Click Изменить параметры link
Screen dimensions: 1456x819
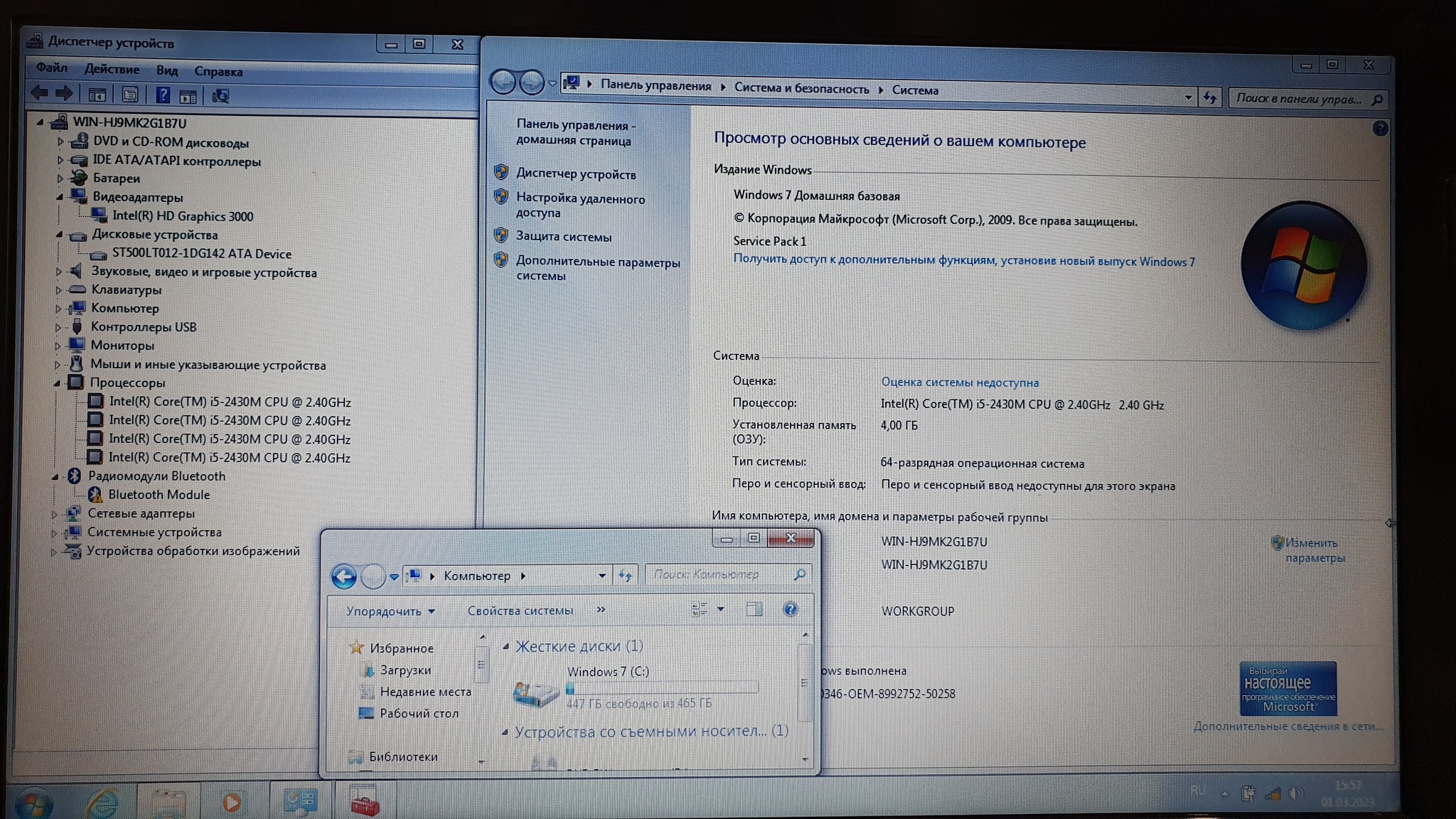pos(1315,550)
